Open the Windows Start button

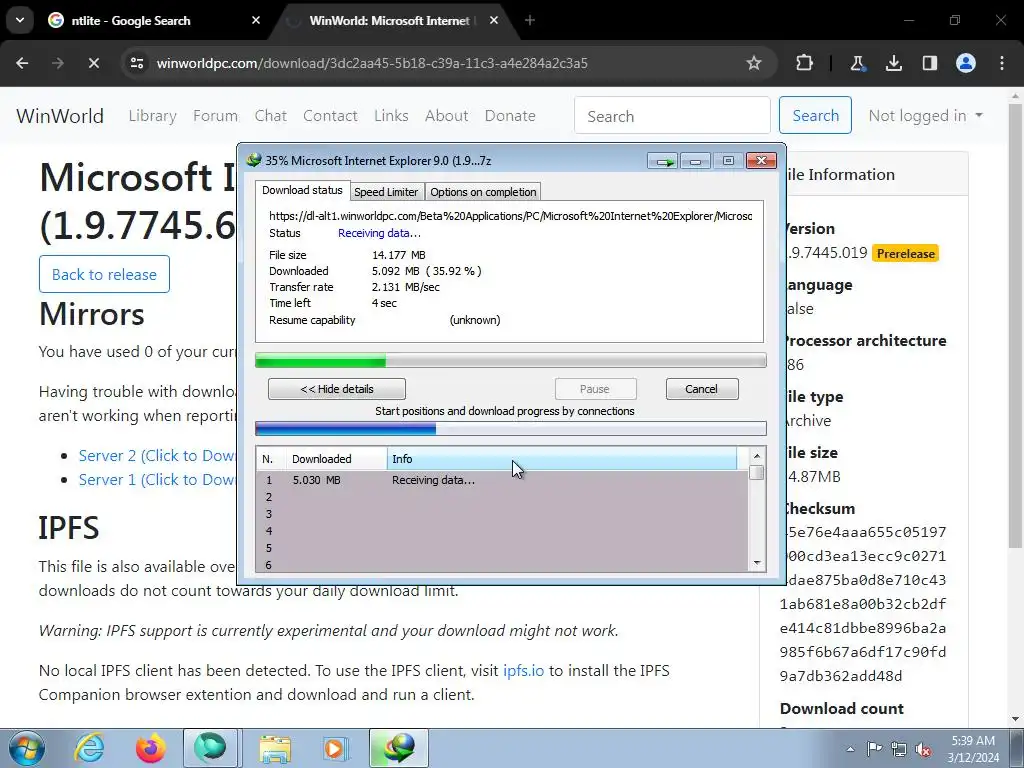click(25, 748)
